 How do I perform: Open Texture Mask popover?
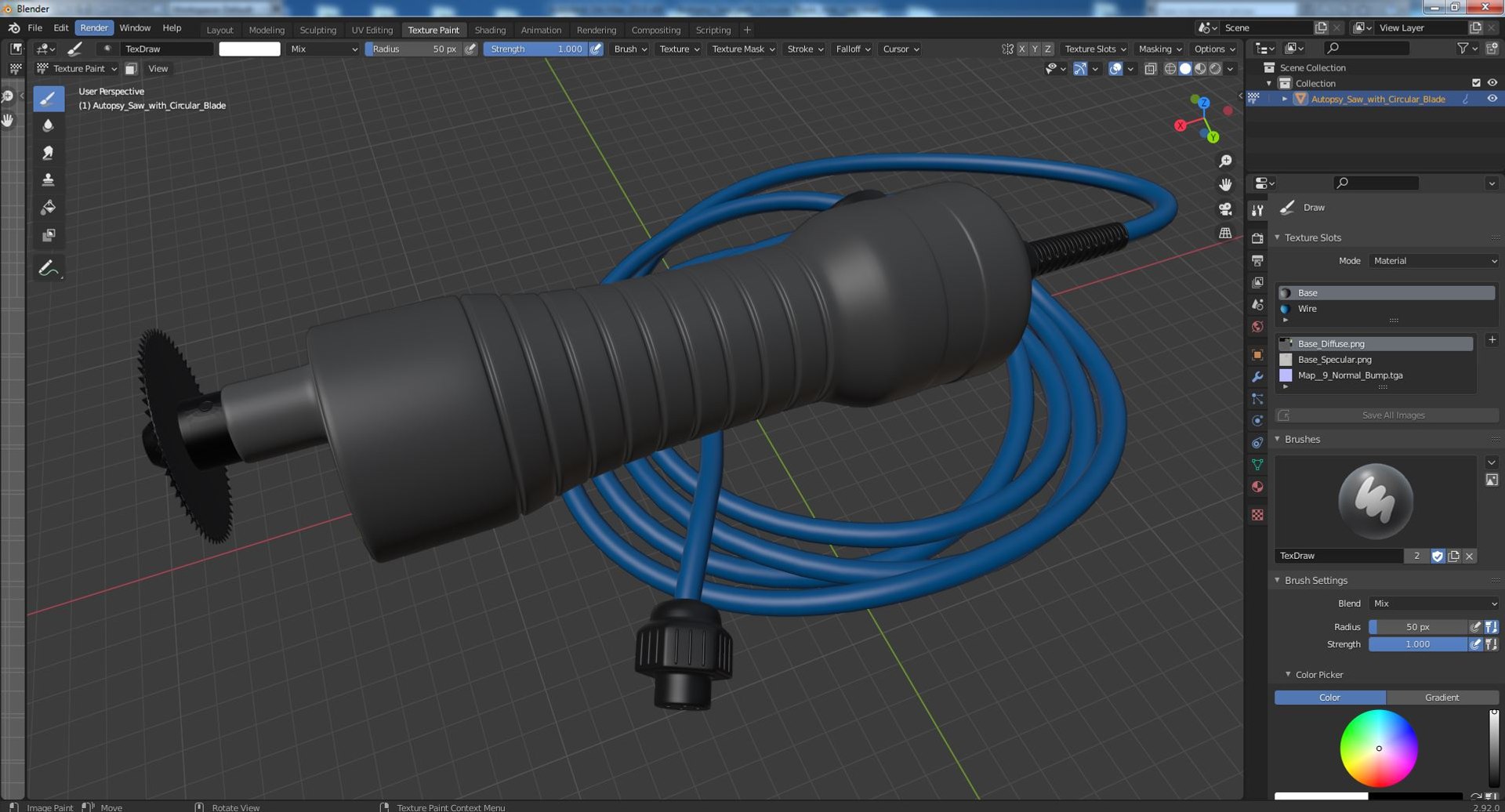[743, 49]
